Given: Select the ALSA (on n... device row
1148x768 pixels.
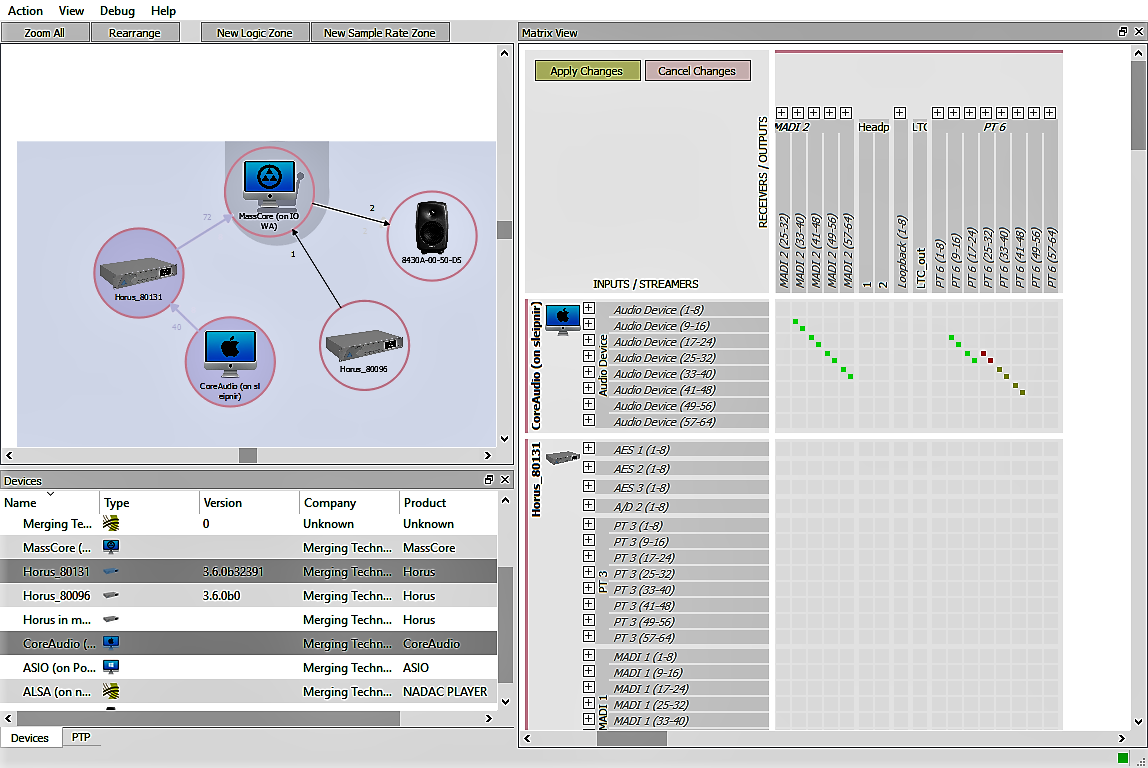Looking at the screenshot, I should pos(249,691).
